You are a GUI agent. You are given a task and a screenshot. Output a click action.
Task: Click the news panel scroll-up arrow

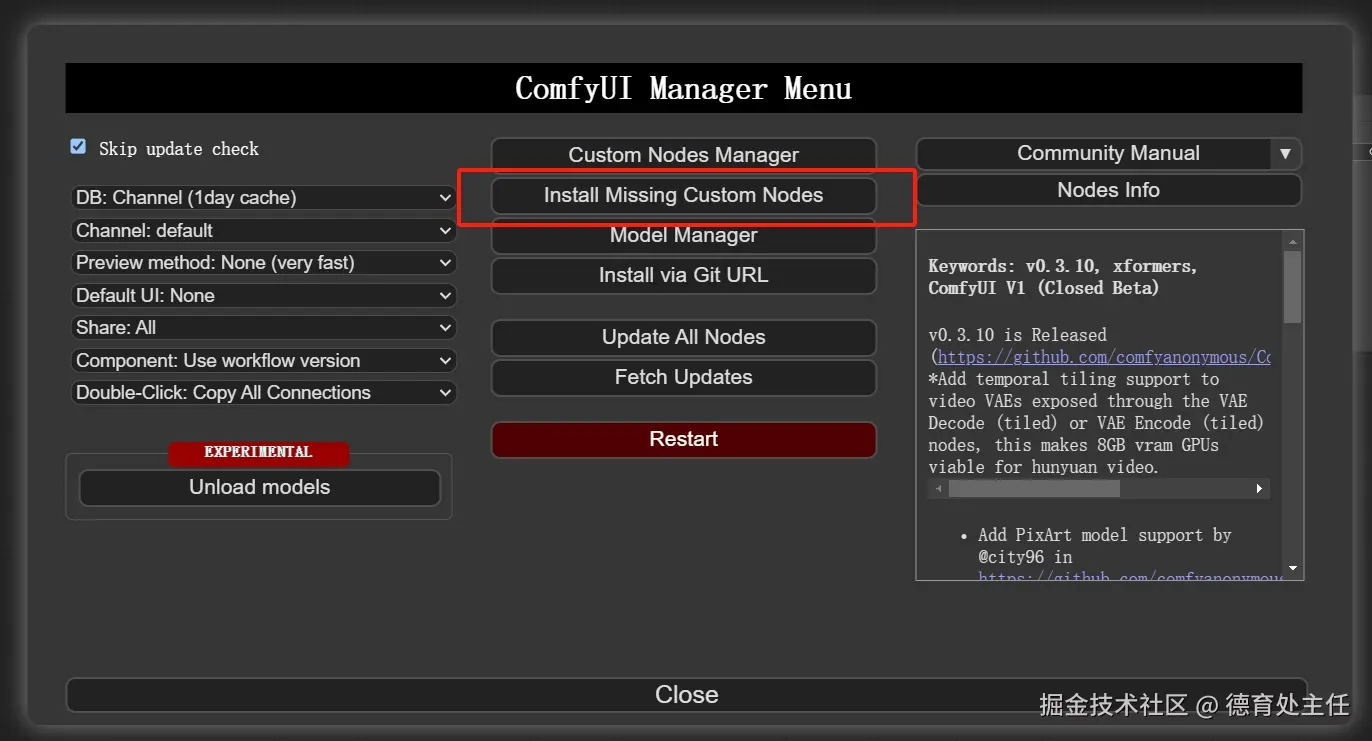tap(1293, 241)
